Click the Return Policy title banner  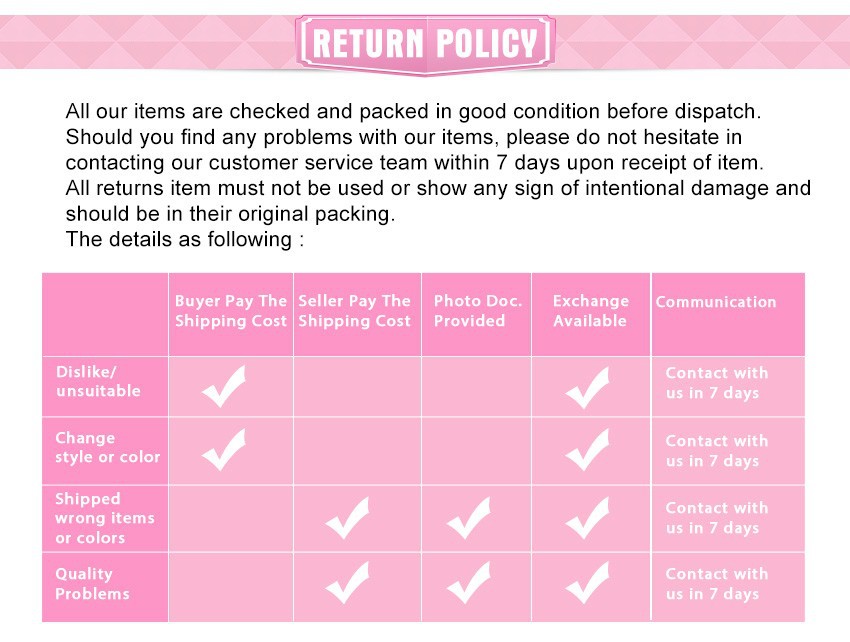[426, 44]
